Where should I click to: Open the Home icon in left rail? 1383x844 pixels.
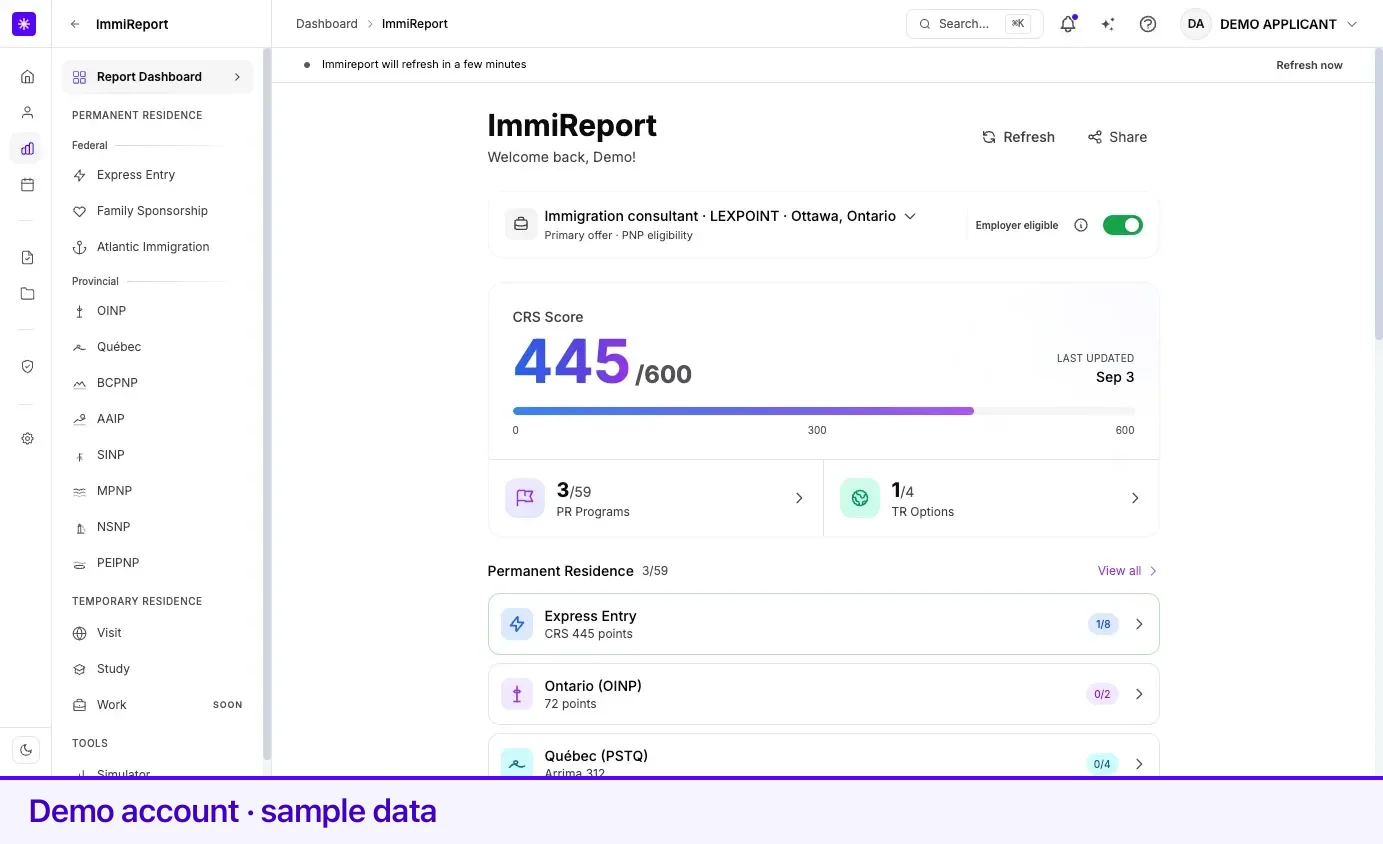point(27,77)
